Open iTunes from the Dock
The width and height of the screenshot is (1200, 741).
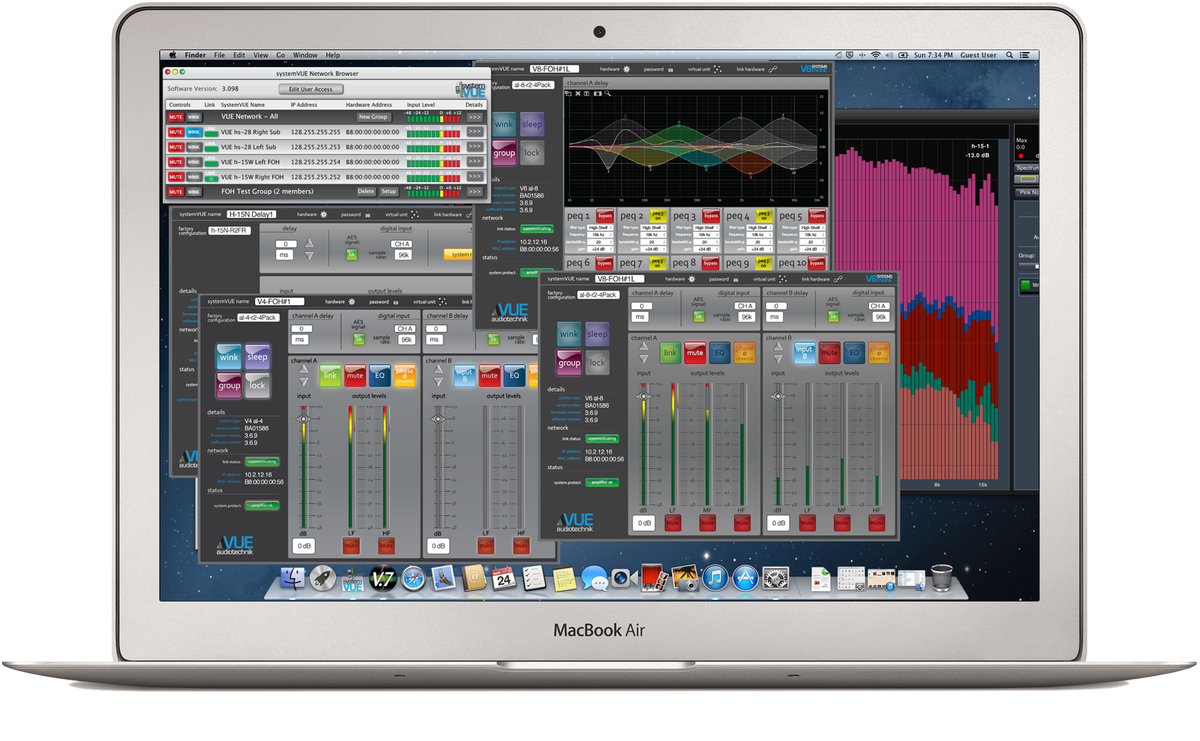tap(714, 577)
